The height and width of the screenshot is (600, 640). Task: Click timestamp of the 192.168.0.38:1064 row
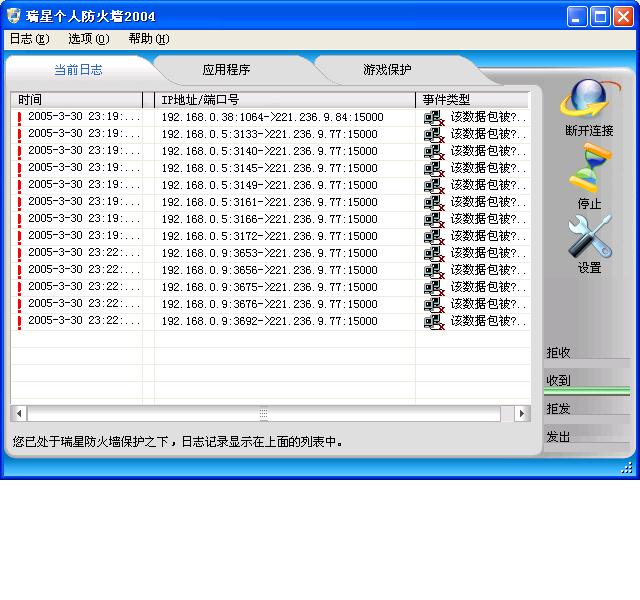[84, 117]
